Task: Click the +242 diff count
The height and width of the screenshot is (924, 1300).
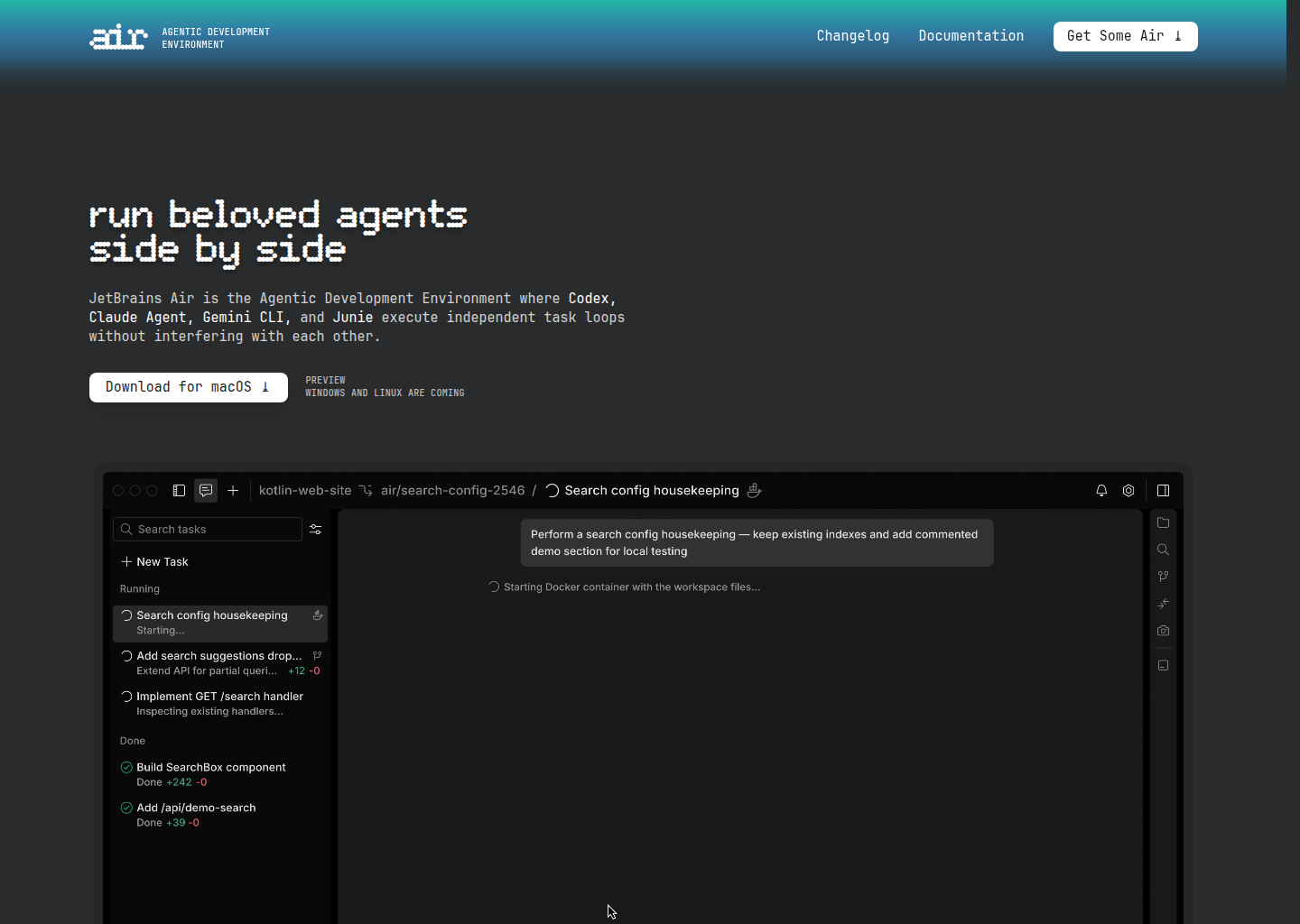Action: point(179,782)
